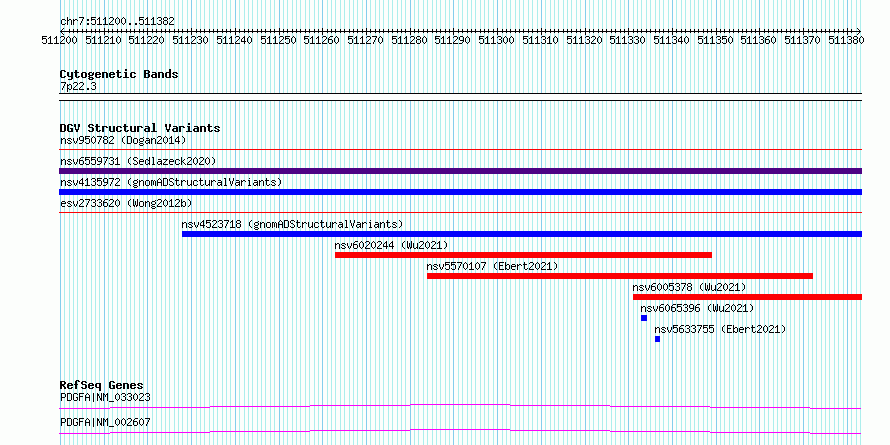Click the DGV Structural Variants track title
Screen dimensions: 890x445
tap(140, 128)
